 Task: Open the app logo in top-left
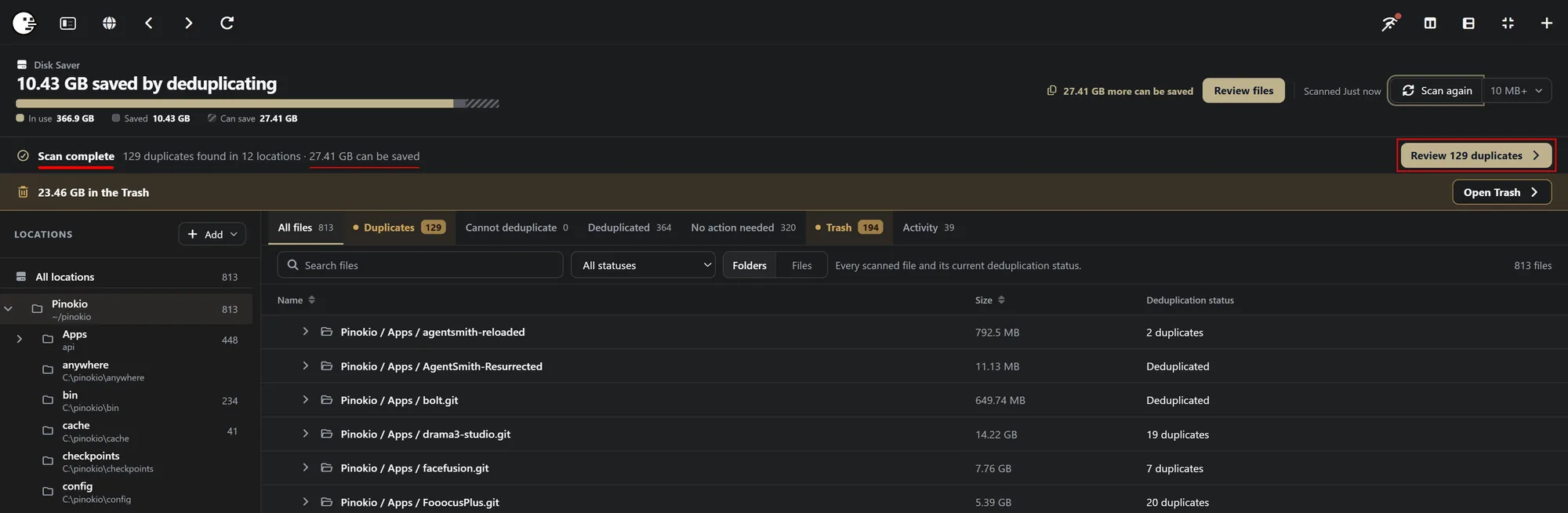click(24, 24)
